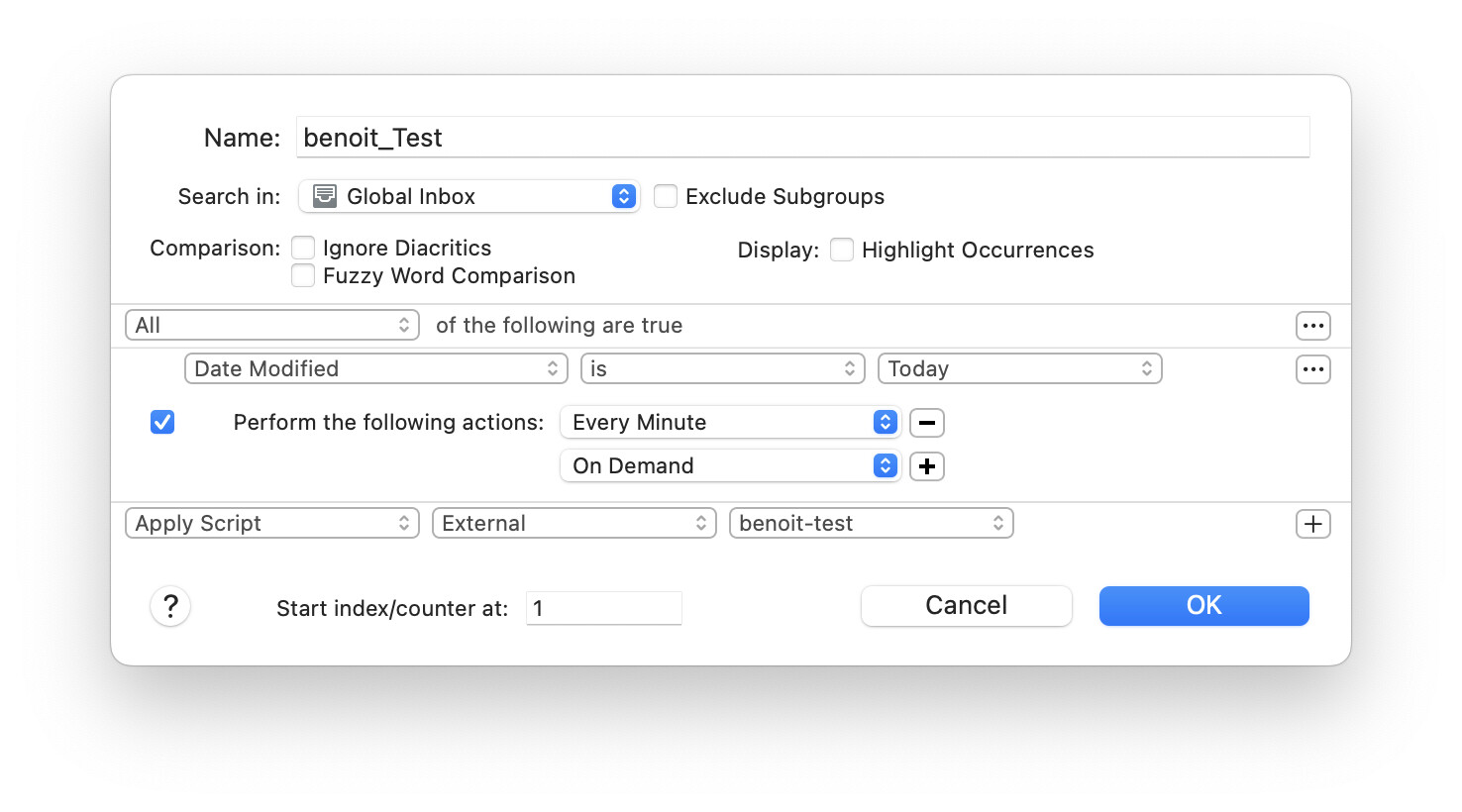Image resolution: width=1462 pixels, height=812 pixels.
Task: Change the Apply Script action type
Action: 272,524
